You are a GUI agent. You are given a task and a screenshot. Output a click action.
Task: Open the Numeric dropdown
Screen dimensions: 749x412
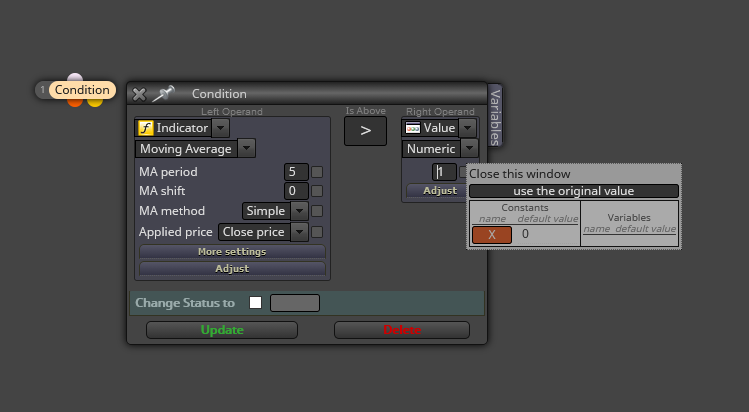[470, 148]
